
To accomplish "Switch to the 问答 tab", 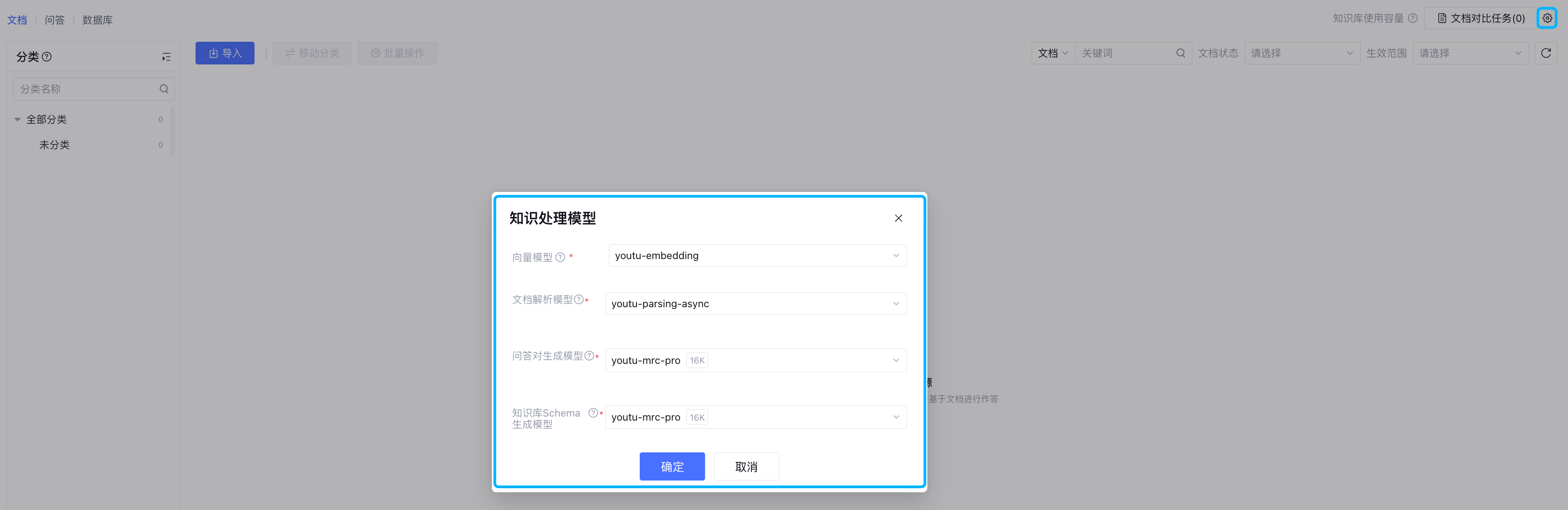I will pos(54,20).
